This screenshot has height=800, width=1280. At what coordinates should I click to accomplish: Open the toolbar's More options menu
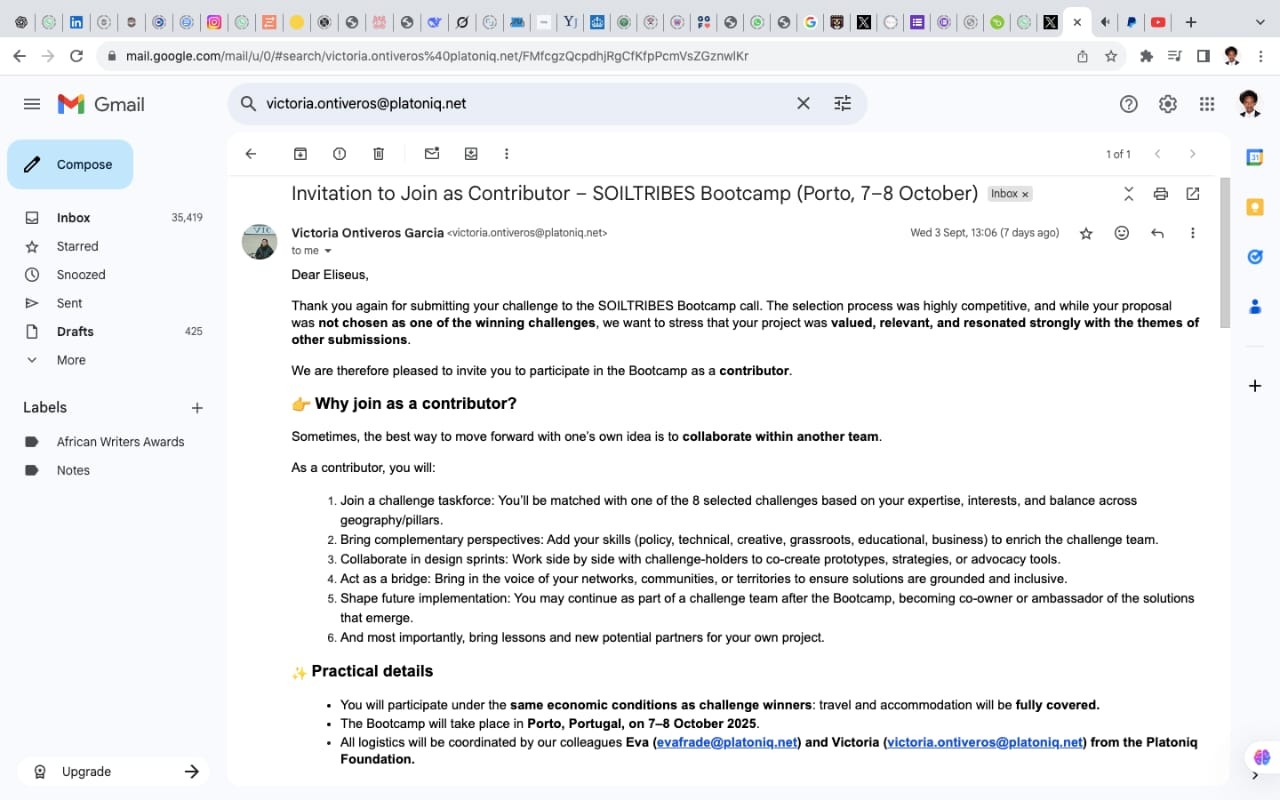point(507,154)
